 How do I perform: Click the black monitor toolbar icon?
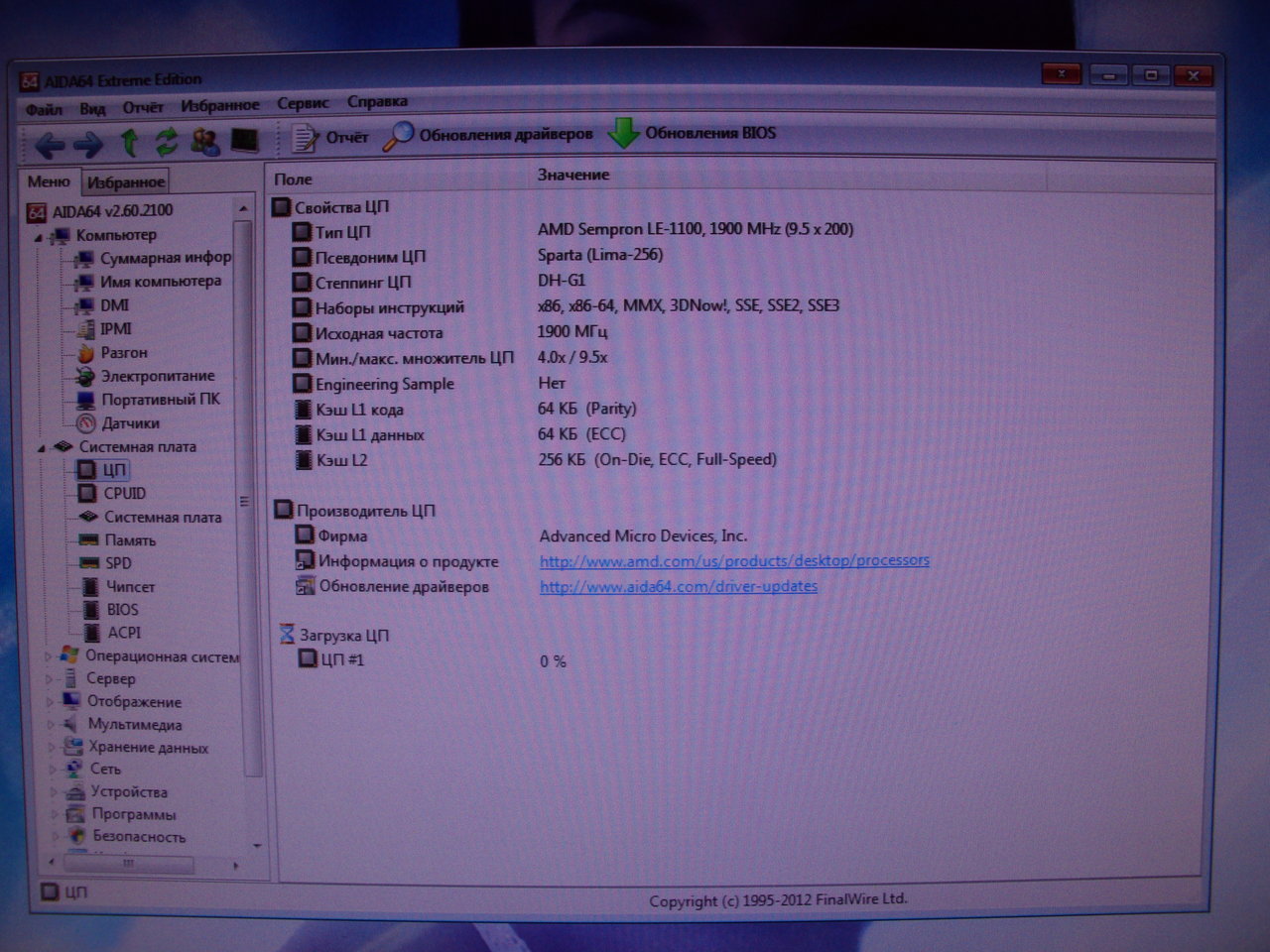coord(244,140)
